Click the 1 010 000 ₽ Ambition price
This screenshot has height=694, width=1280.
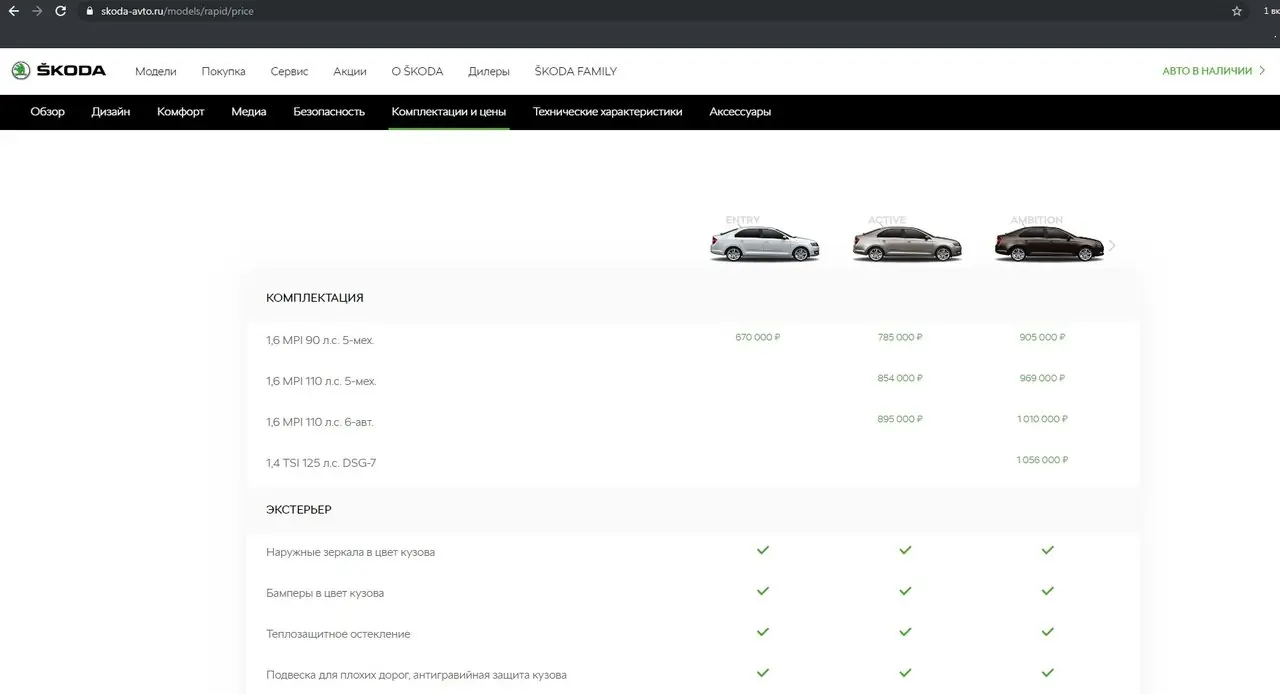(1042, 420)
